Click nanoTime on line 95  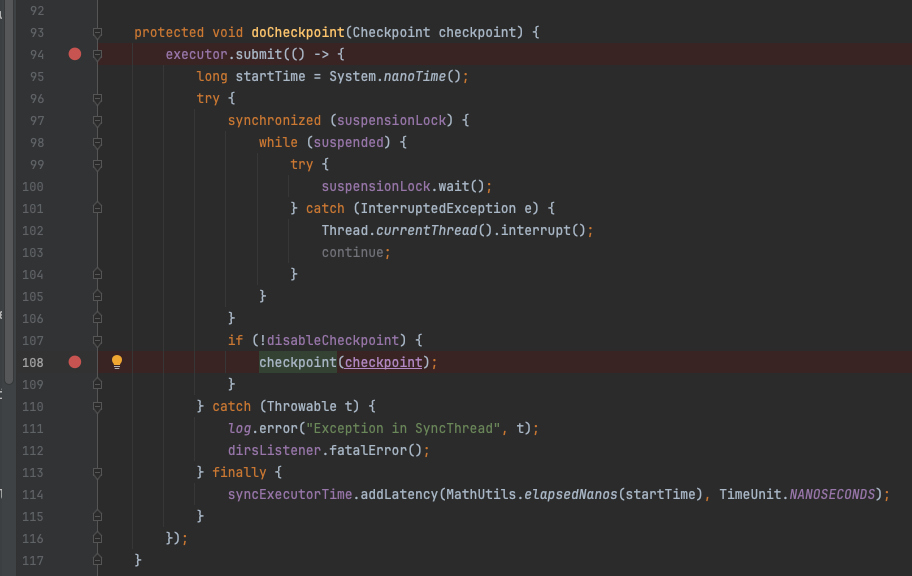(x=415, y=76)
